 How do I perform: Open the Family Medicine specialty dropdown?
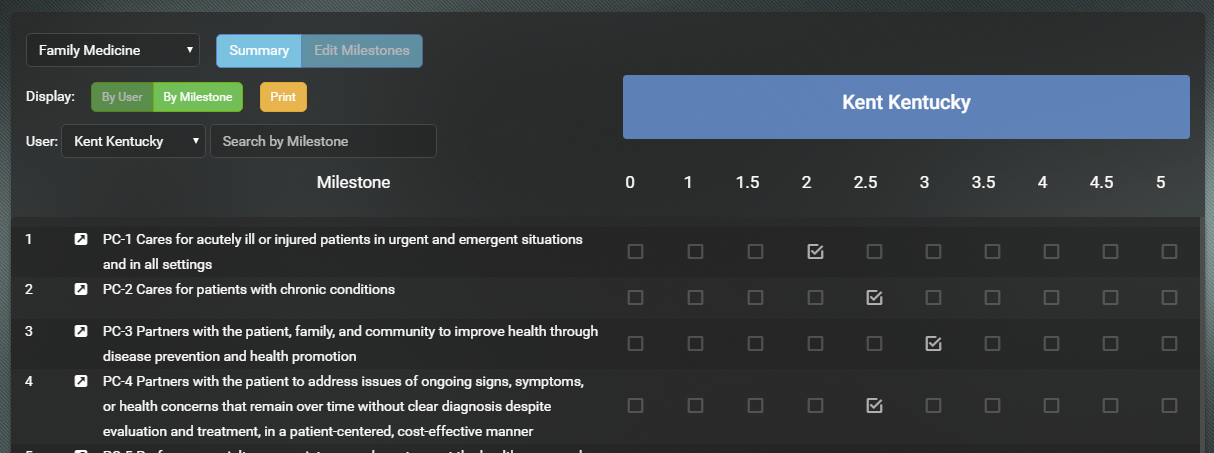[x=113, y=50]
